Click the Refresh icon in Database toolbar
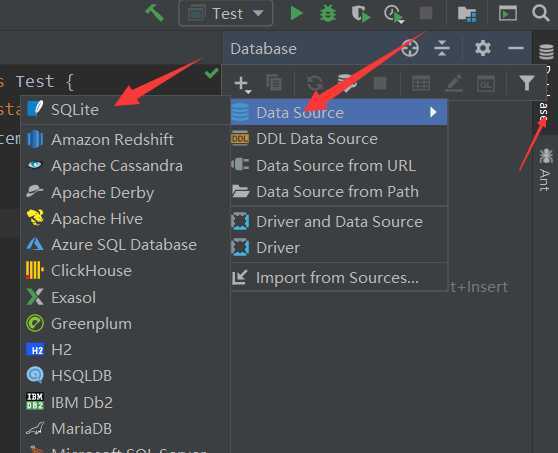The image size is (558, 453). point(315,84)
